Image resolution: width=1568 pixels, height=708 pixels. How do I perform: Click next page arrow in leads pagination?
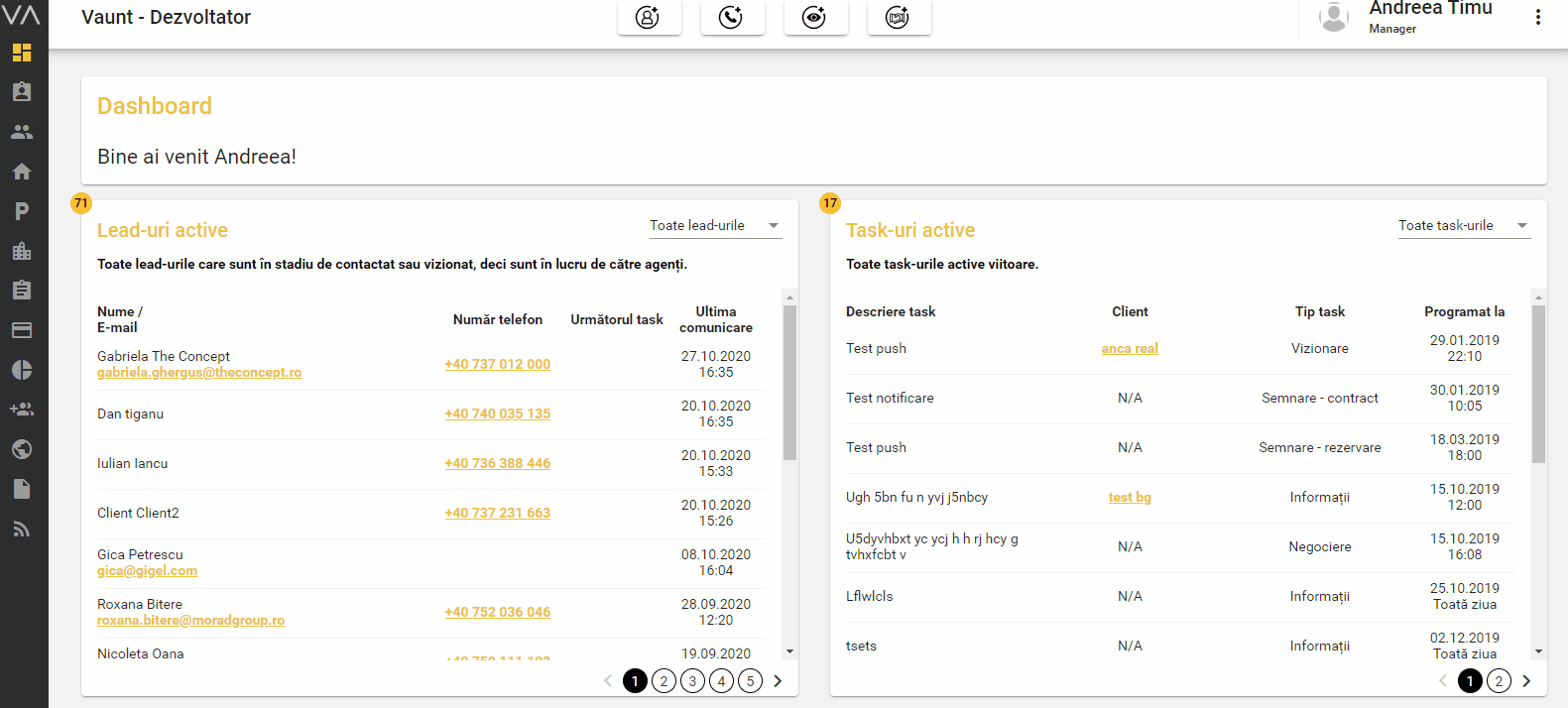[x=778, y=681]
